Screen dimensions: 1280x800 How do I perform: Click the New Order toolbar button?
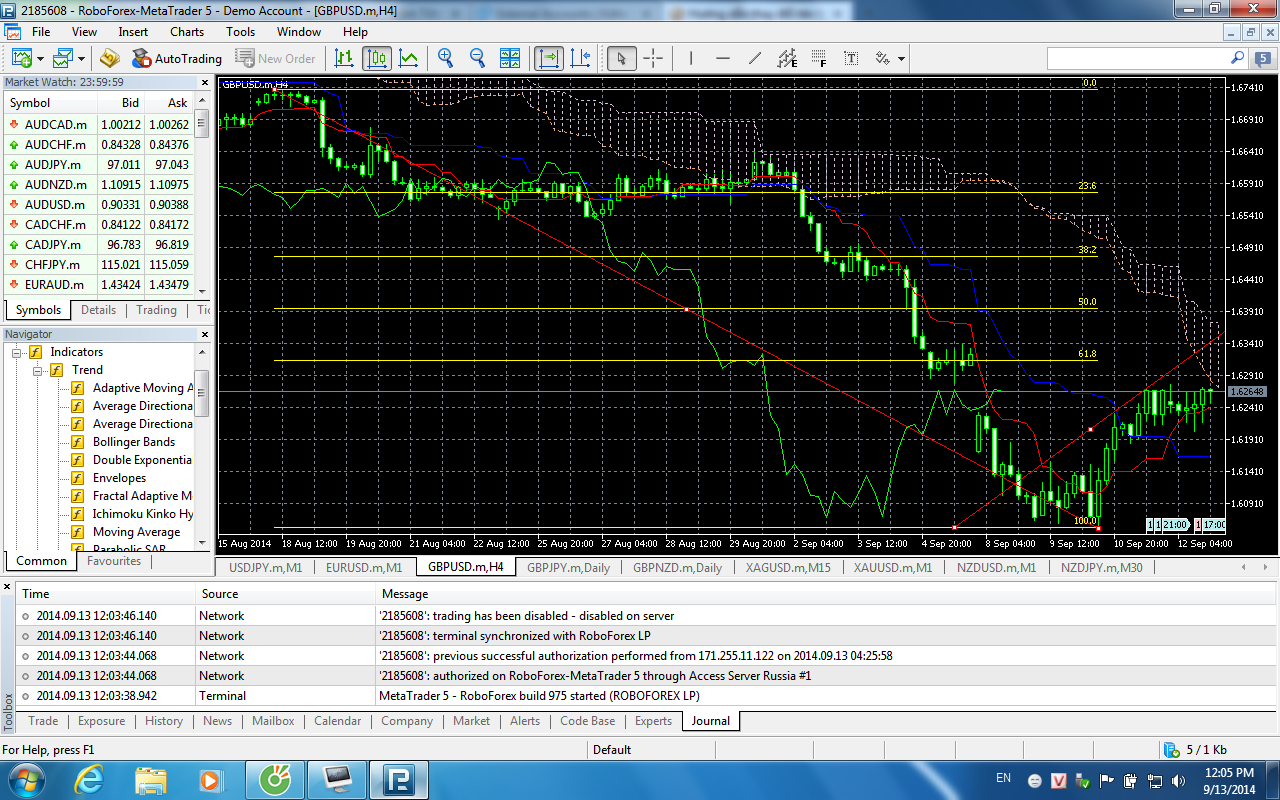tap(275, 58)
